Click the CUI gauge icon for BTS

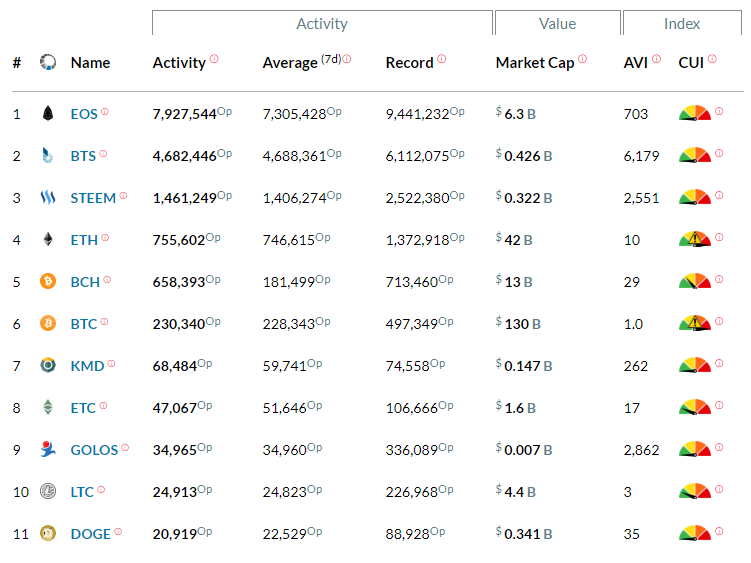695,155
